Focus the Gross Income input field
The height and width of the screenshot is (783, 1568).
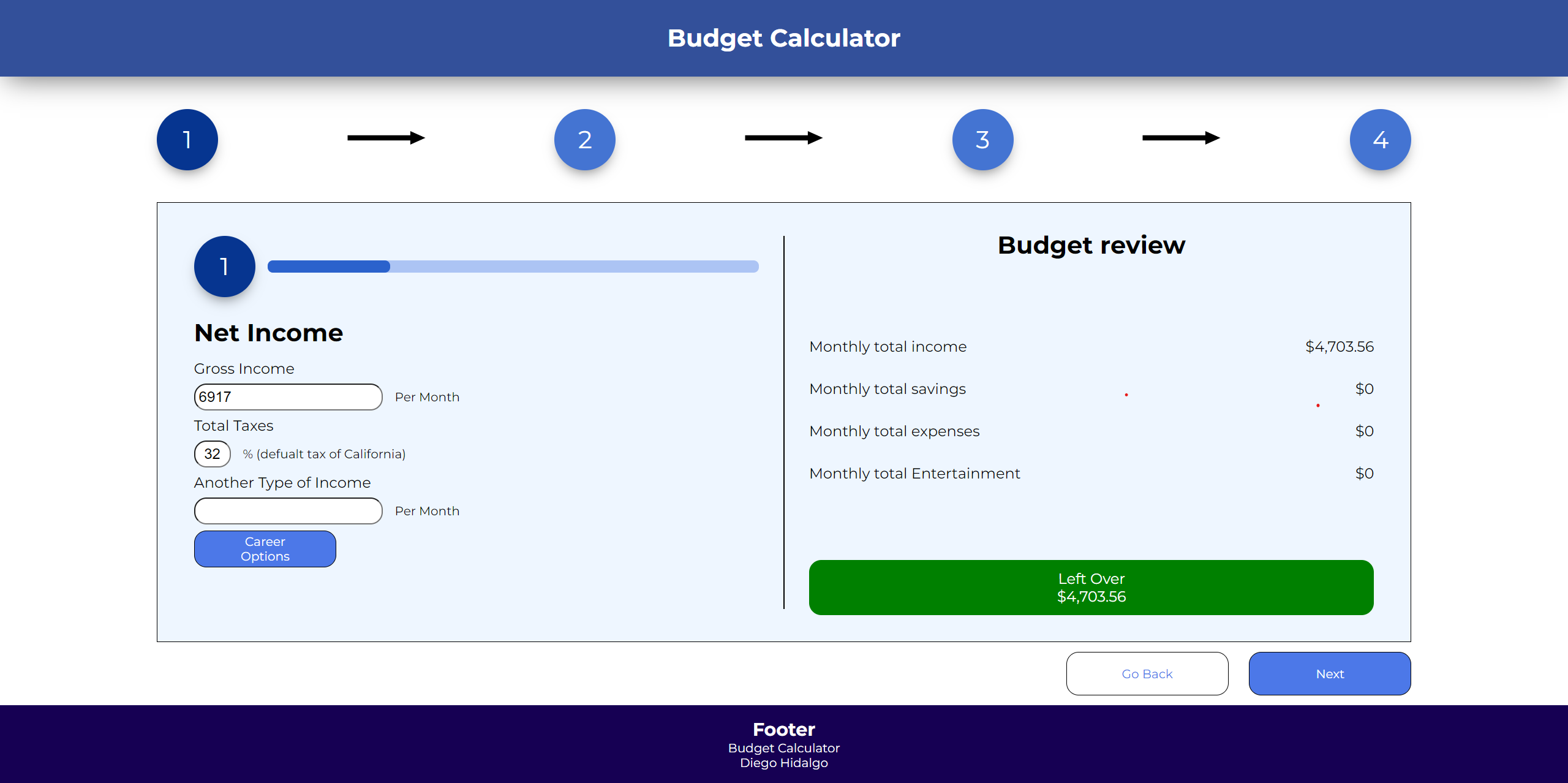(x=288, y=397)
